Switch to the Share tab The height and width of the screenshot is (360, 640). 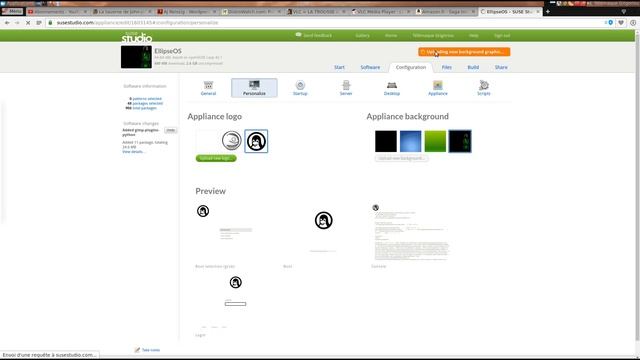tap(501, 67)
